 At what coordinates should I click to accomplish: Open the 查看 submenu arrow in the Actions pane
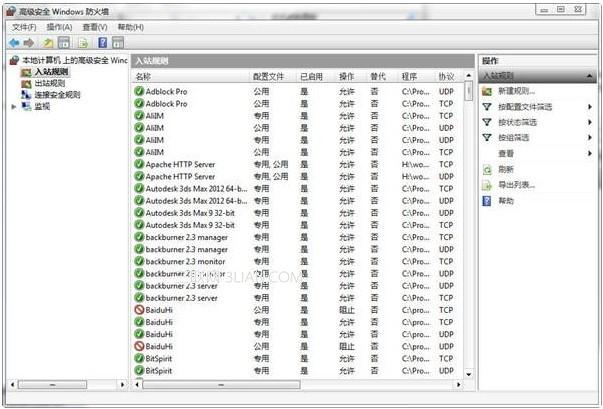[590, 153]
